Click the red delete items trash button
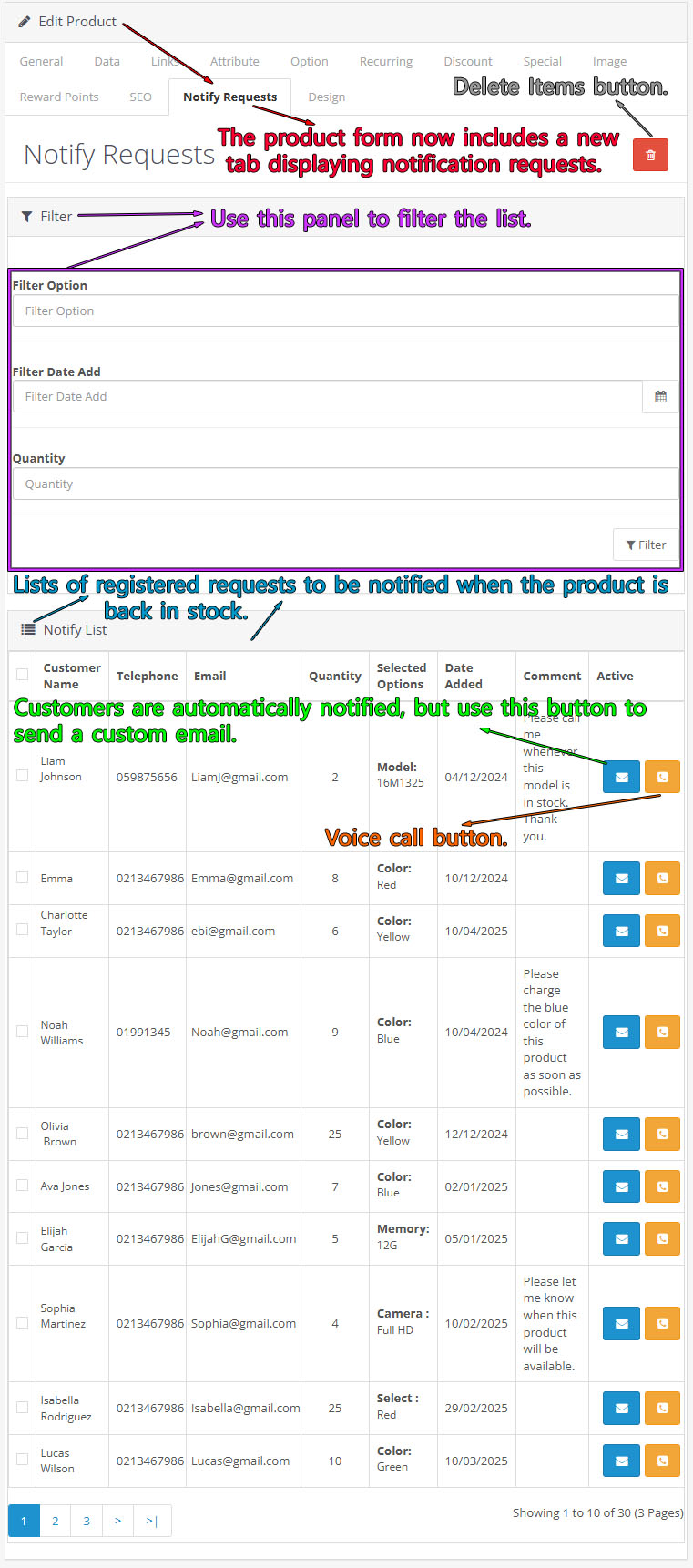This screenshot has height=1568, width=693. 650,155
